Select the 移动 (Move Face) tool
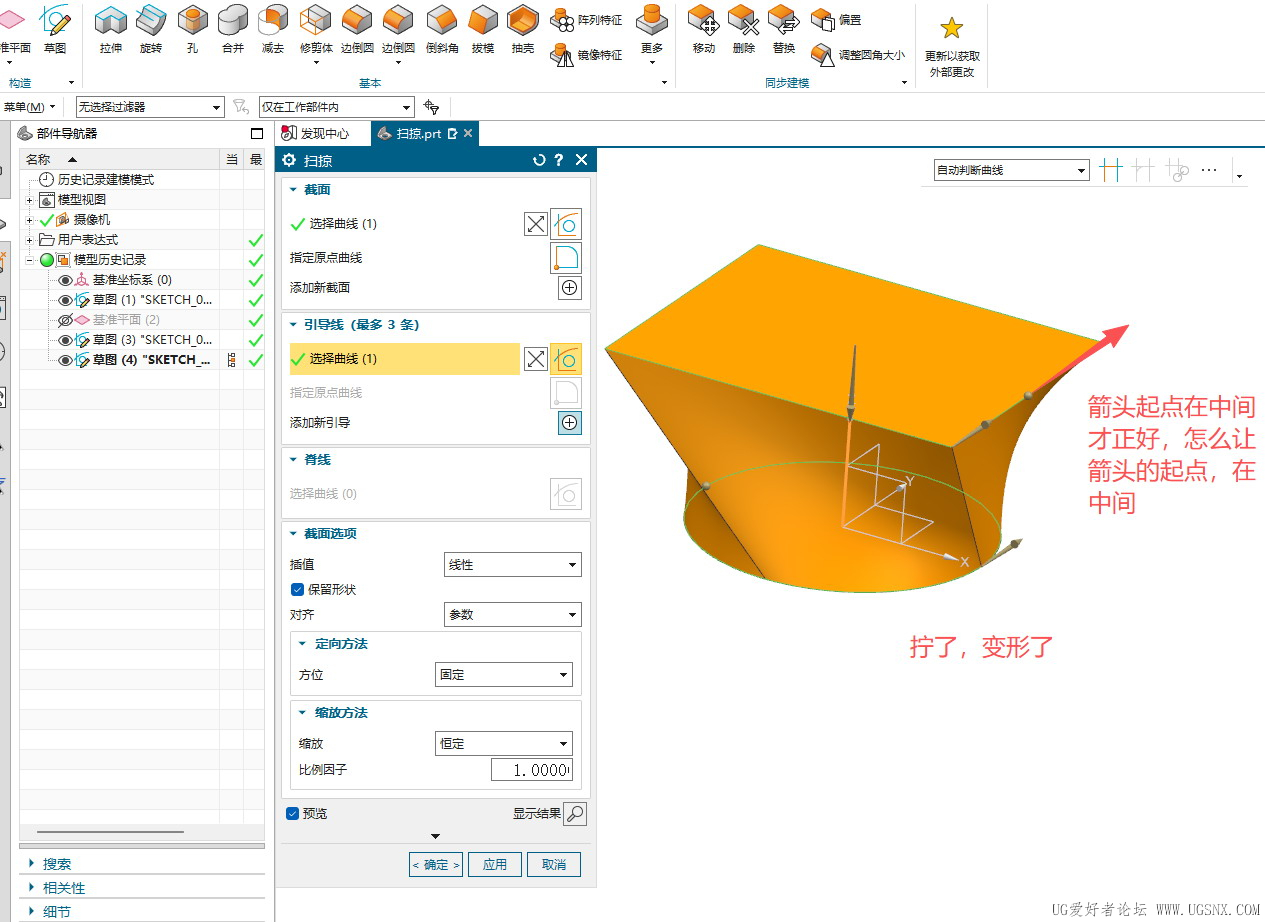The width and height of the screenshot is (1265, 922). (x=704, y=29)
